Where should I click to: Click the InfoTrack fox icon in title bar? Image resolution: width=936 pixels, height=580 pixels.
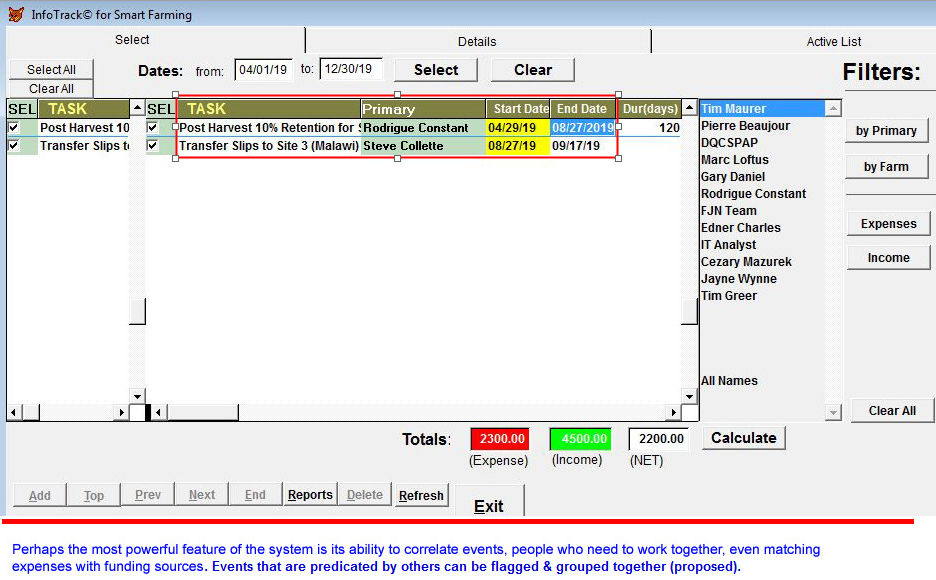tap(14, 14)
